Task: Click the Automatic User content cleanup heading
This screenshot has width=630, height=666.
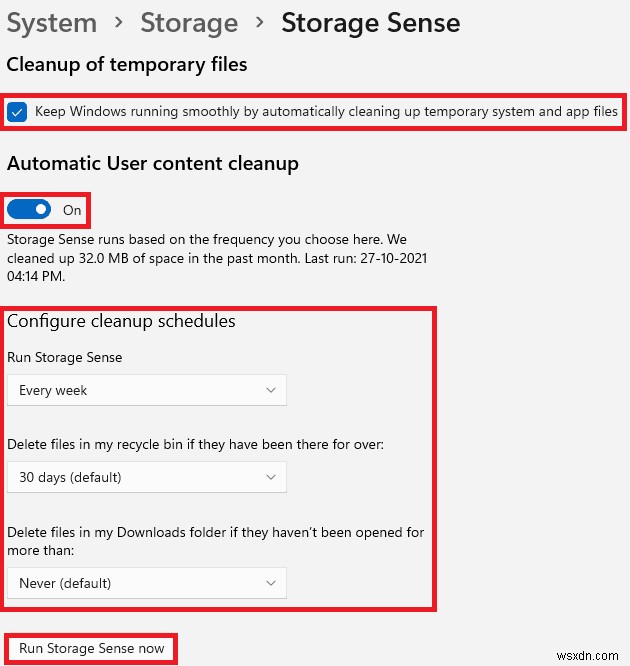Action: [153, 163]
